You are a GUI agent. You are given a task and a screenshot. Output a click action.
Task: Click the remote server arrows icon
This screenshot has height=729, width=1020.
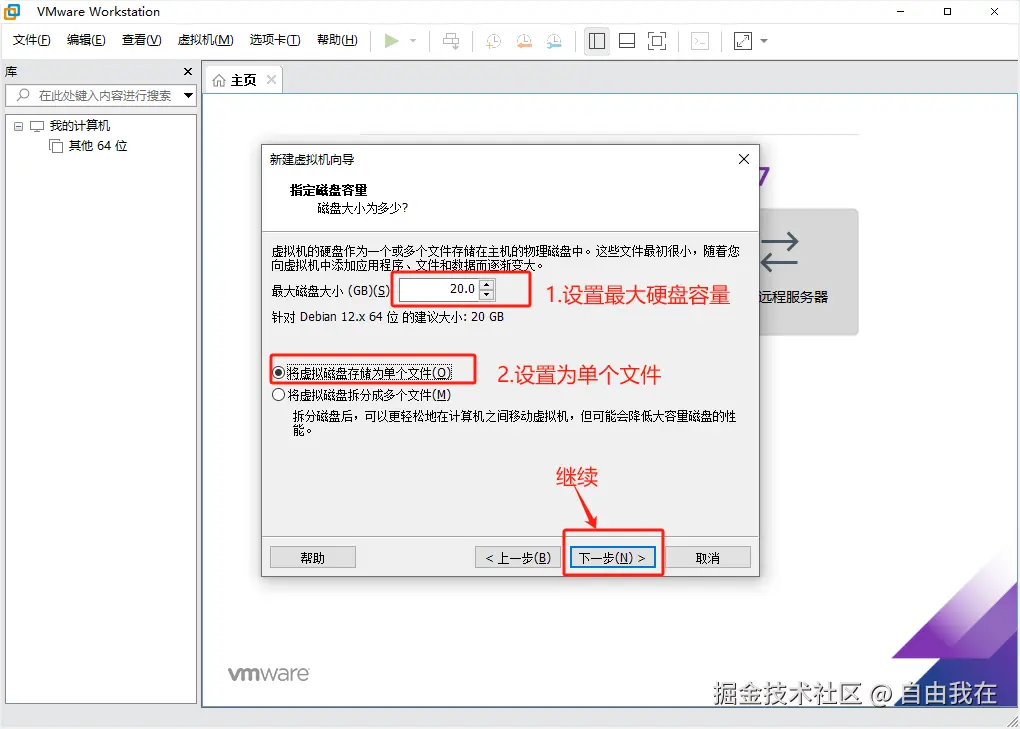click(779, 252)
